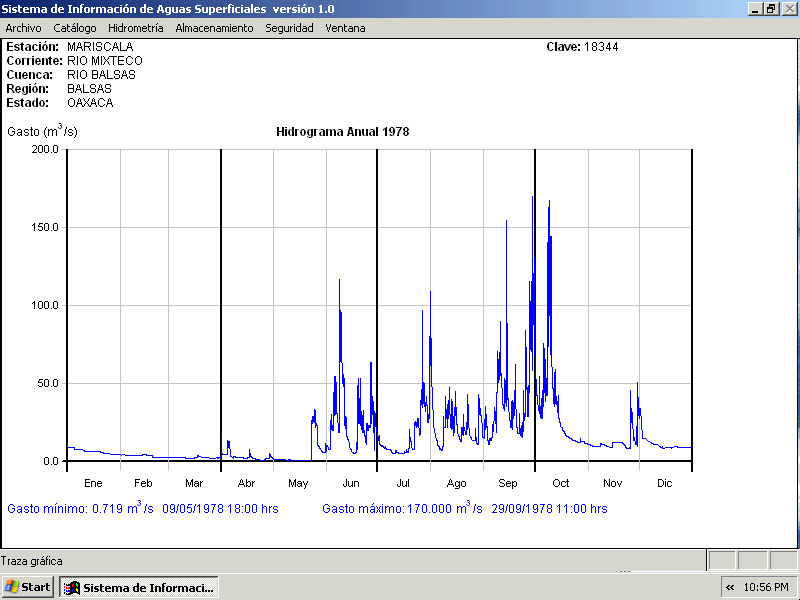Select the Seguridad menu
This screenshot has width=800, height=600.
coord(289,28)
